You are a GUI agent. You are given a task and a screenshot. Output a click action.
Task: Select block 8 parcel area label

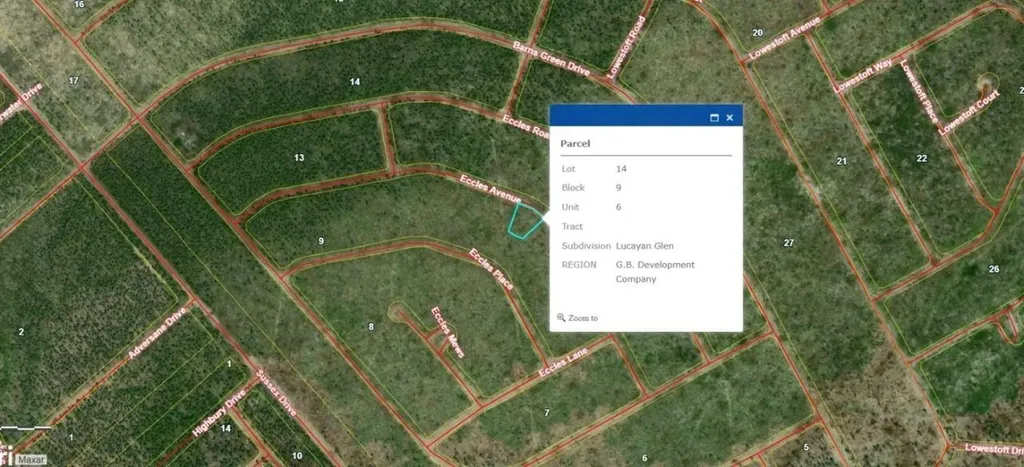point(371,326)
